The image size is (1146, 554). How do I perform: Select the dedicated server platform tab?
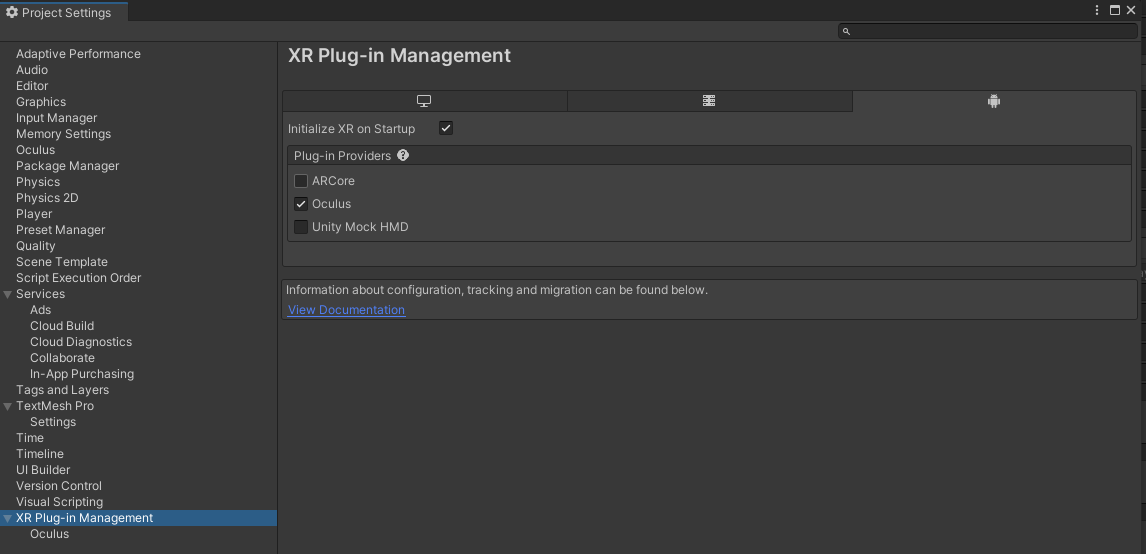pos(709,101)
